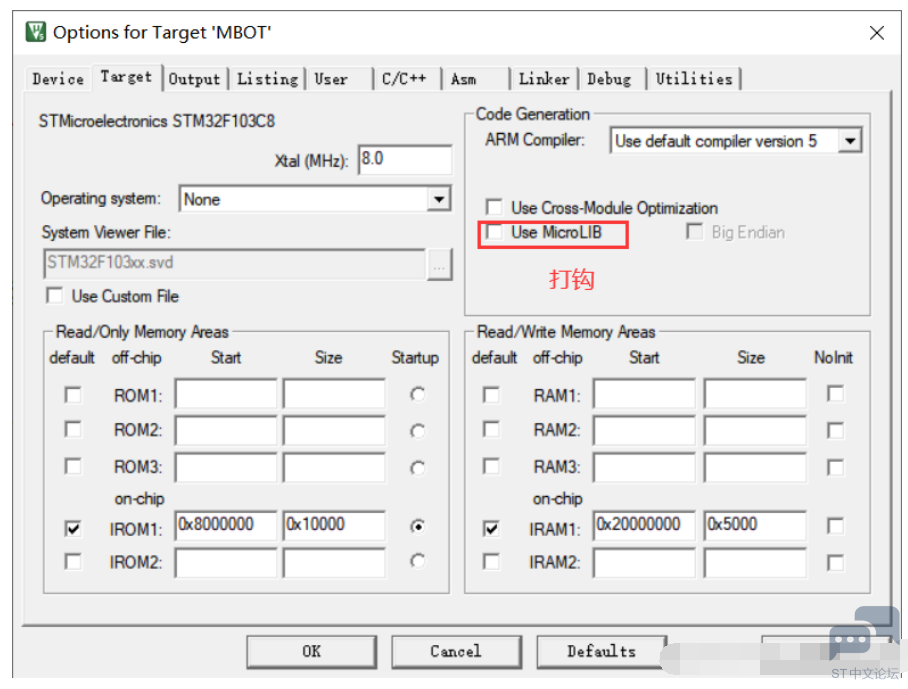Click the Cancel button
Viewport: 908px width, 689px height.
[456, 651]
